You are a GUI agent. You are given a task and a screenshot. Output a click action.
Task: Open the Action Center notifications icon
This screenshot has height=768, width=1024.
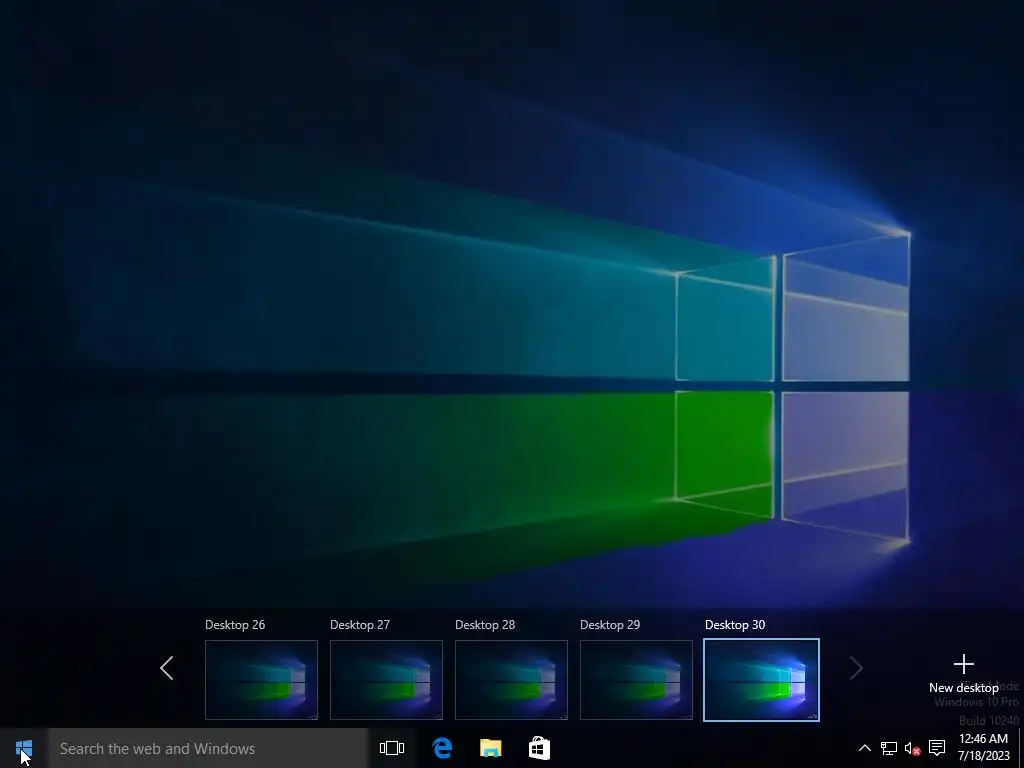coord(937,748)
